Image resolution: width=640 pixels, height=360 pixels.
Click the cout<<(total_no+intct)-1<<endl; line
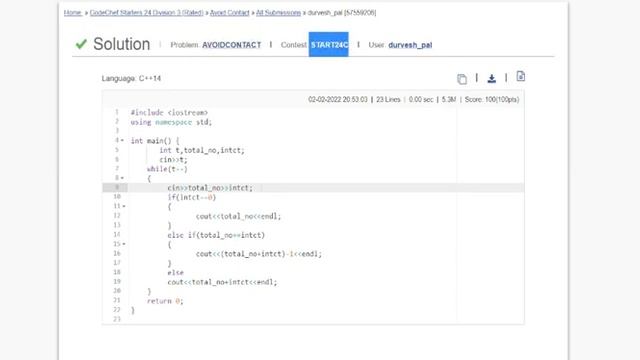click(x=259, y=254)
